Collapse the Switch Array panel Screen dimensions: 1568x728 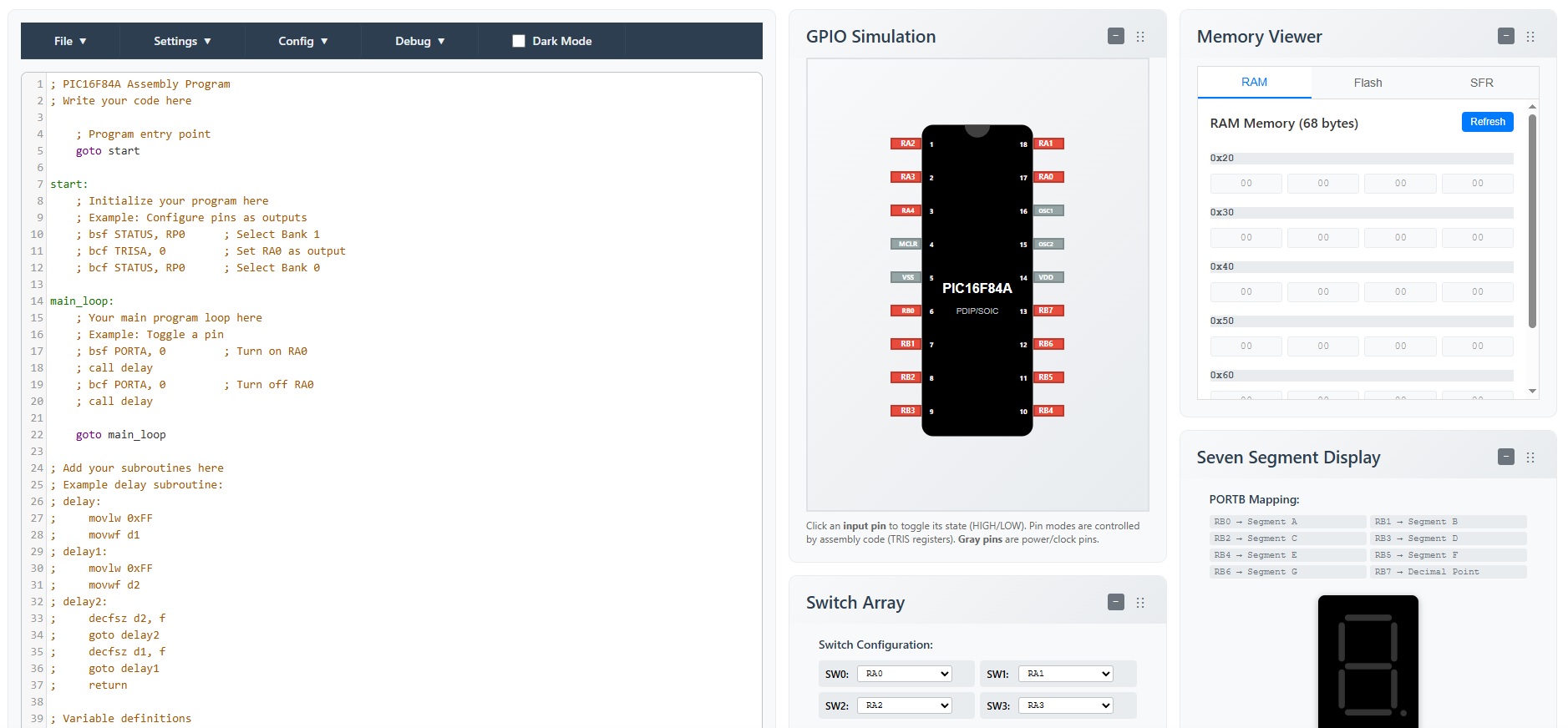(x=1116, y=602)
